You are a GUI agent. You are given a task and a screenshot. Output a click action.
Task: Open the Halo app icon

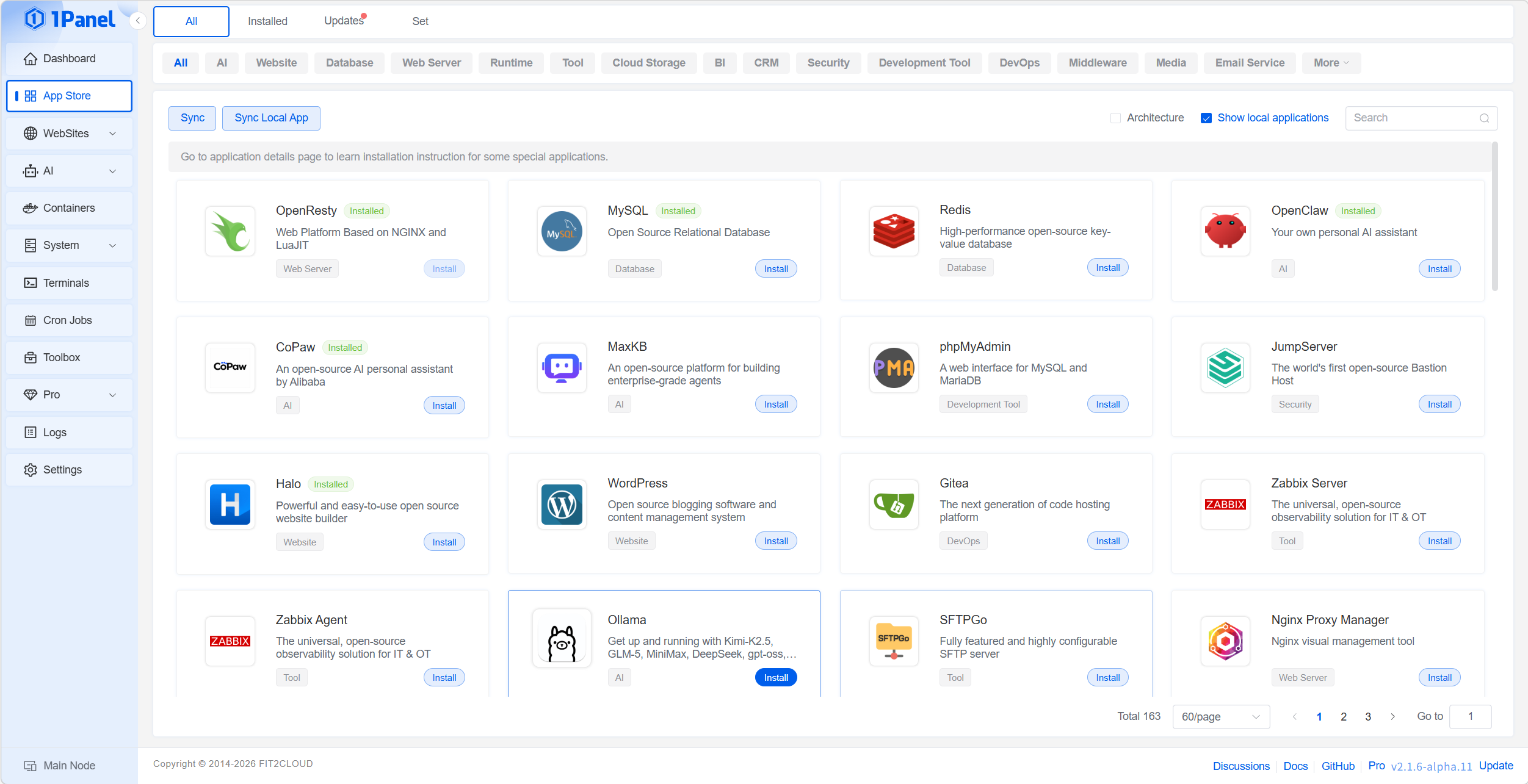230,504
